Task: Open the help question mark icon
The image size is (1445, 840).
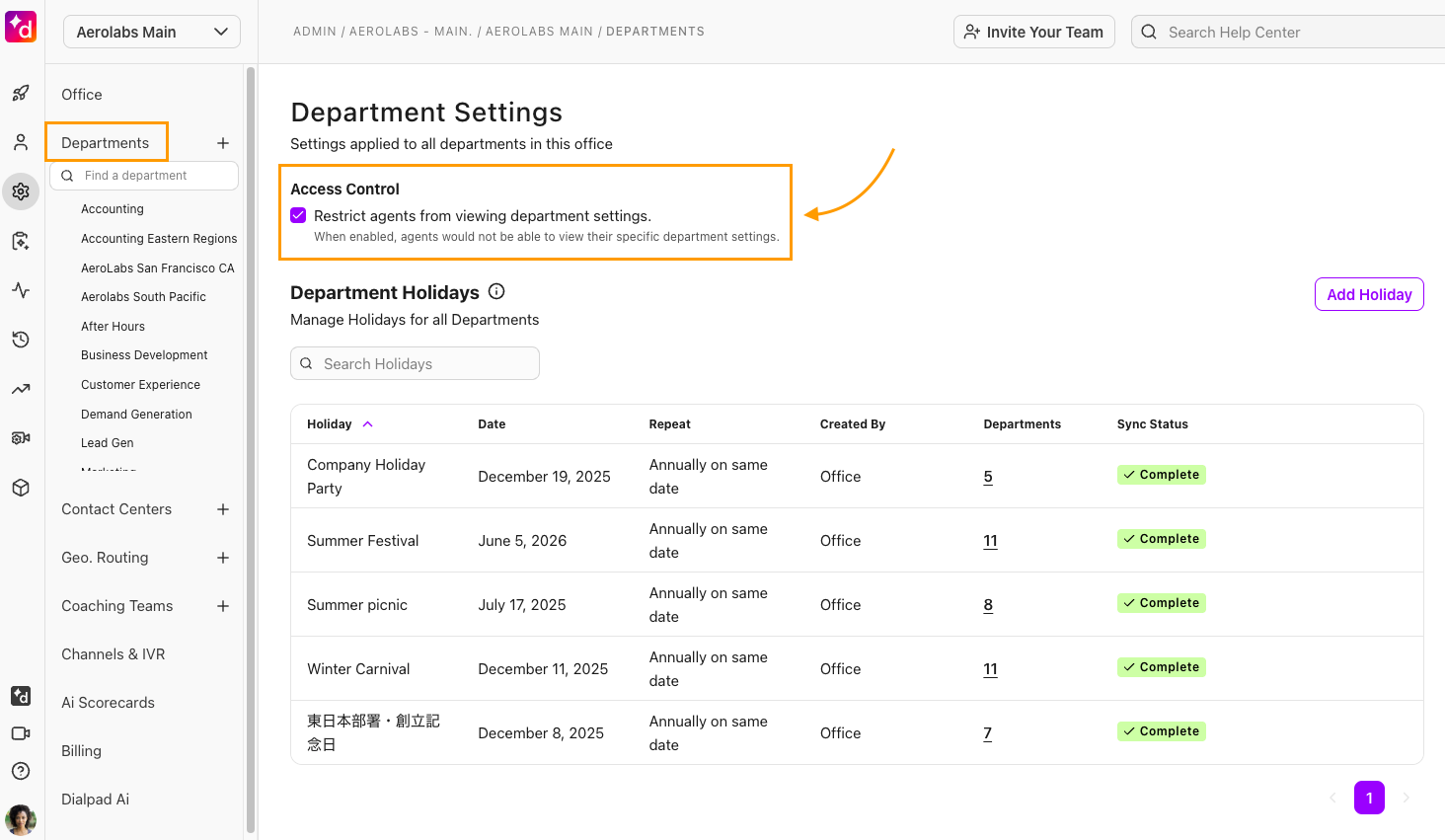Action: (21, 771)
